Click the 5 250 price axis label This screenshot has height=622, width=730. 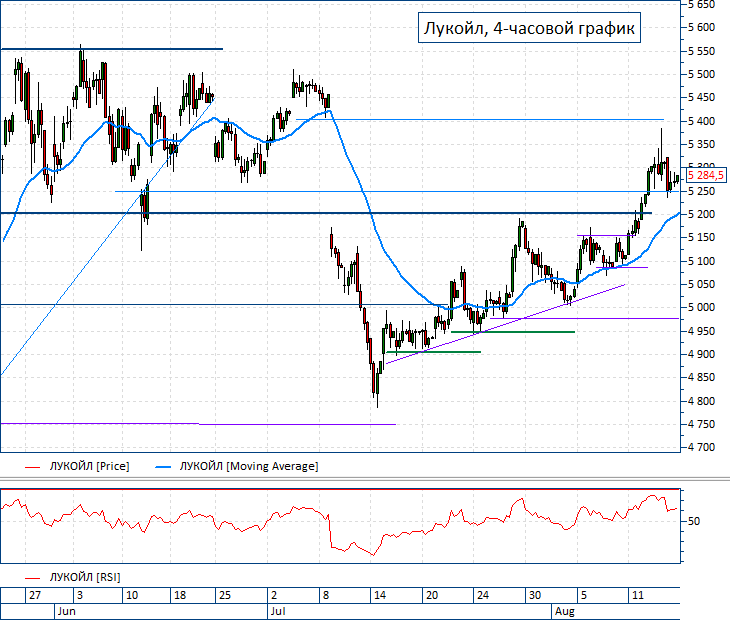[701, 191]
